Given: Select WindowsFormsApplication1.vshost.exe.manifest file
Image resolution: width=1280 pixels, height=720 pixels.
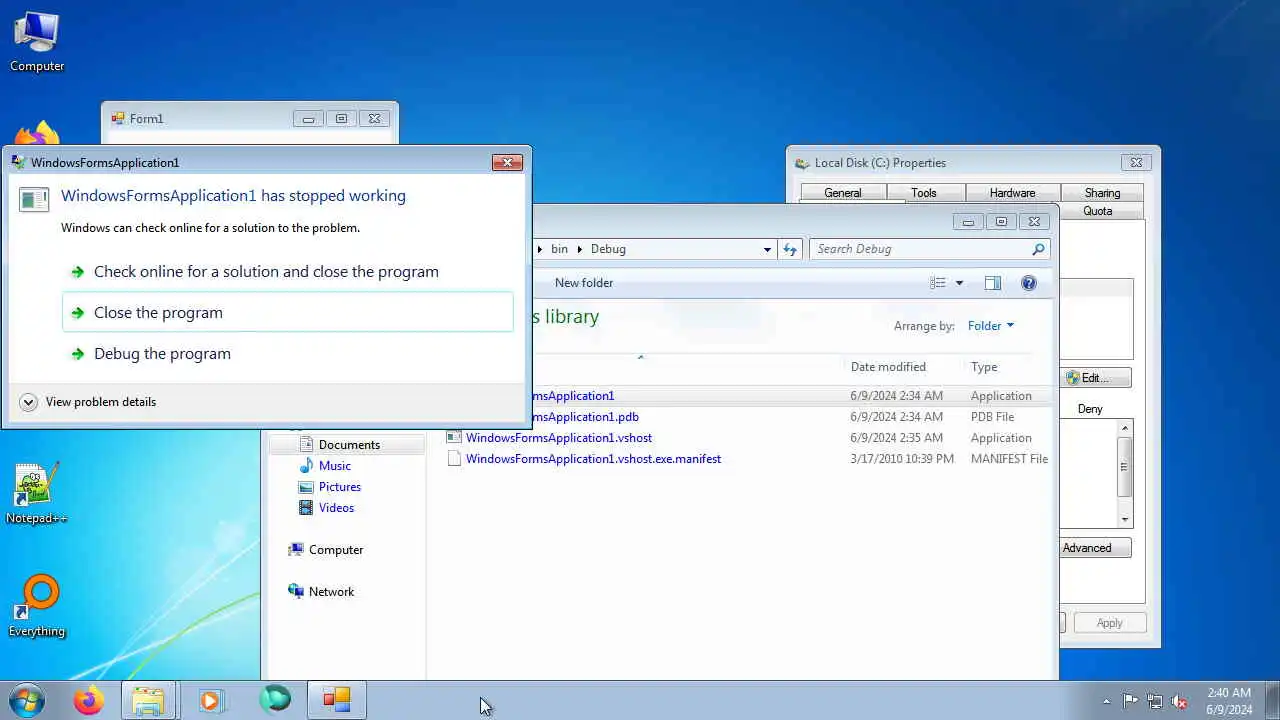Looking at the screenshot, I should click(750, 459).
